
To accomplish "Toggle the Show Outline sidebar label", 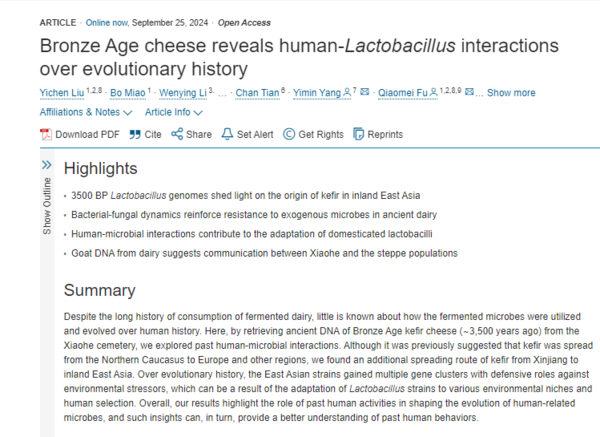I will 46,207.
